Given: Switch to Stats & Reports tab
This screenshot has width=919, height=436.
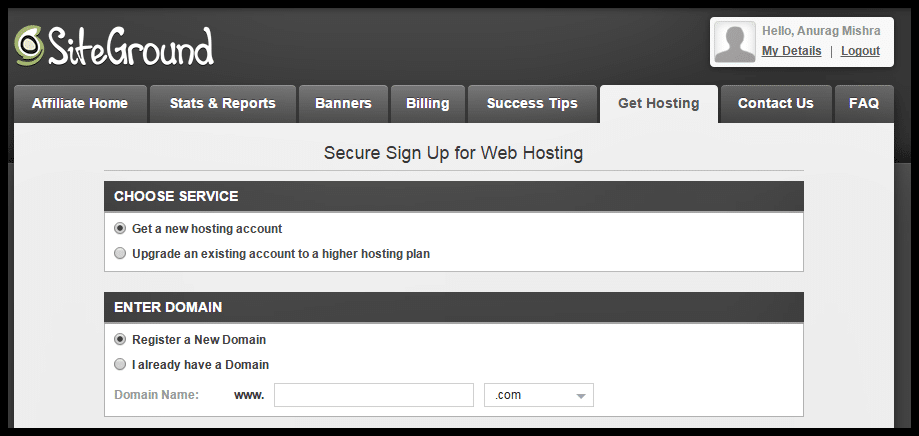Looking at the screenshot, I should coord(223,104).
